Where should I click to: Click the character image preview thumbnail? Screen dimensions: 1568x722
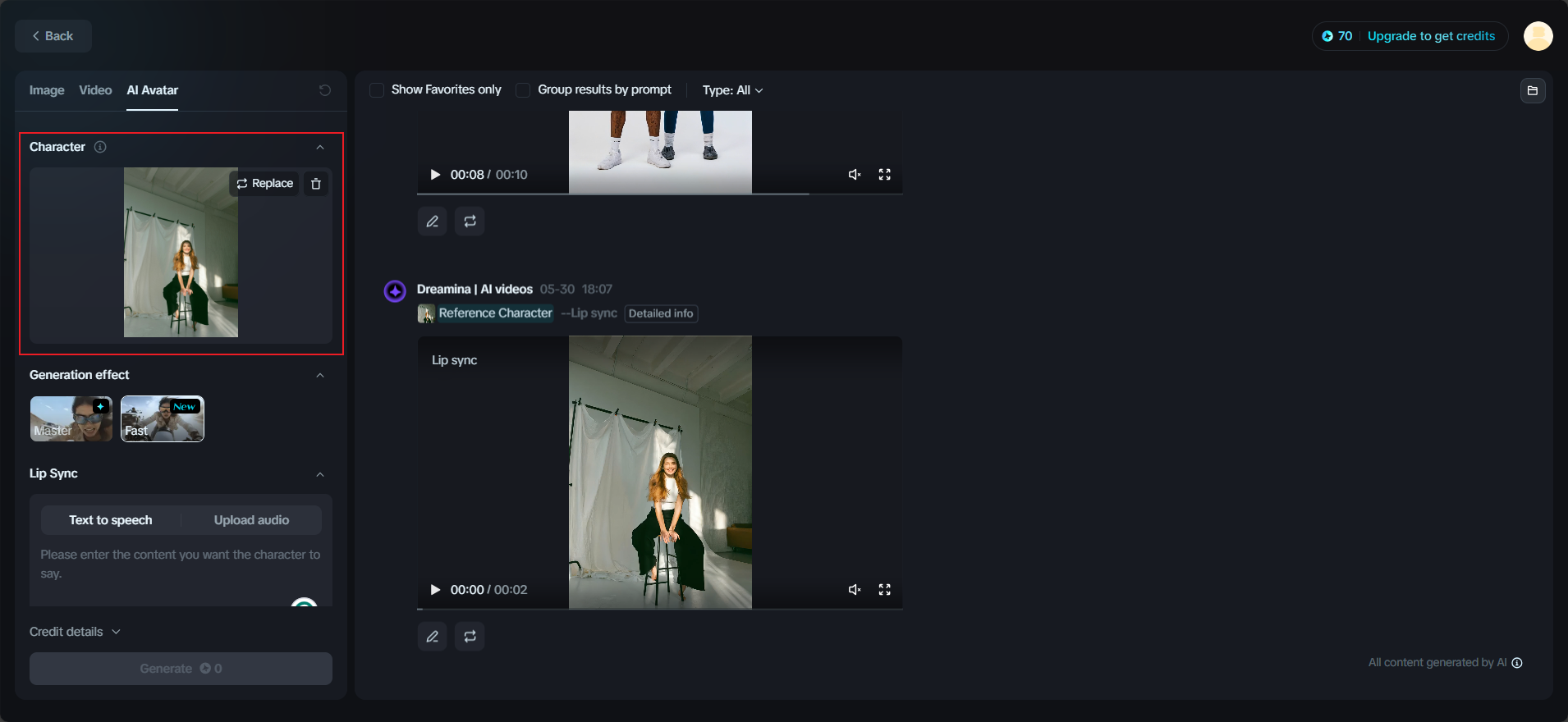tap(181, 253)
